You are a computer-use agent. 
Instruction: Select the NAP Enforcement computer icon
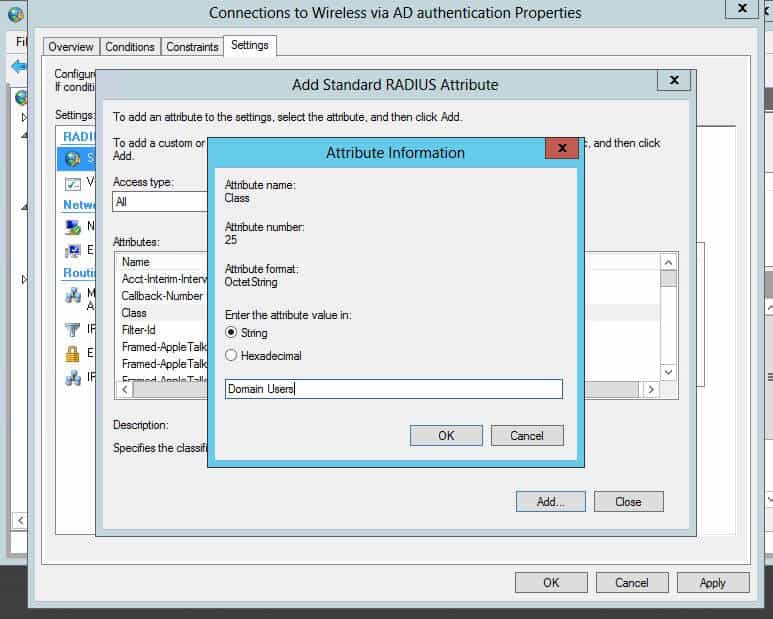point(73,227)
